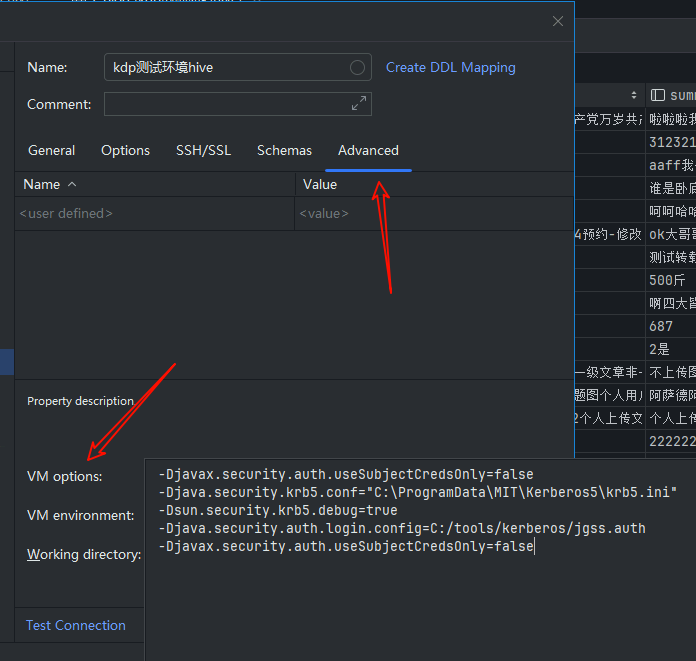The height and width of the screenshot is (661, 696).
Task: Sort by the Name column header
Action: point(155,184)
